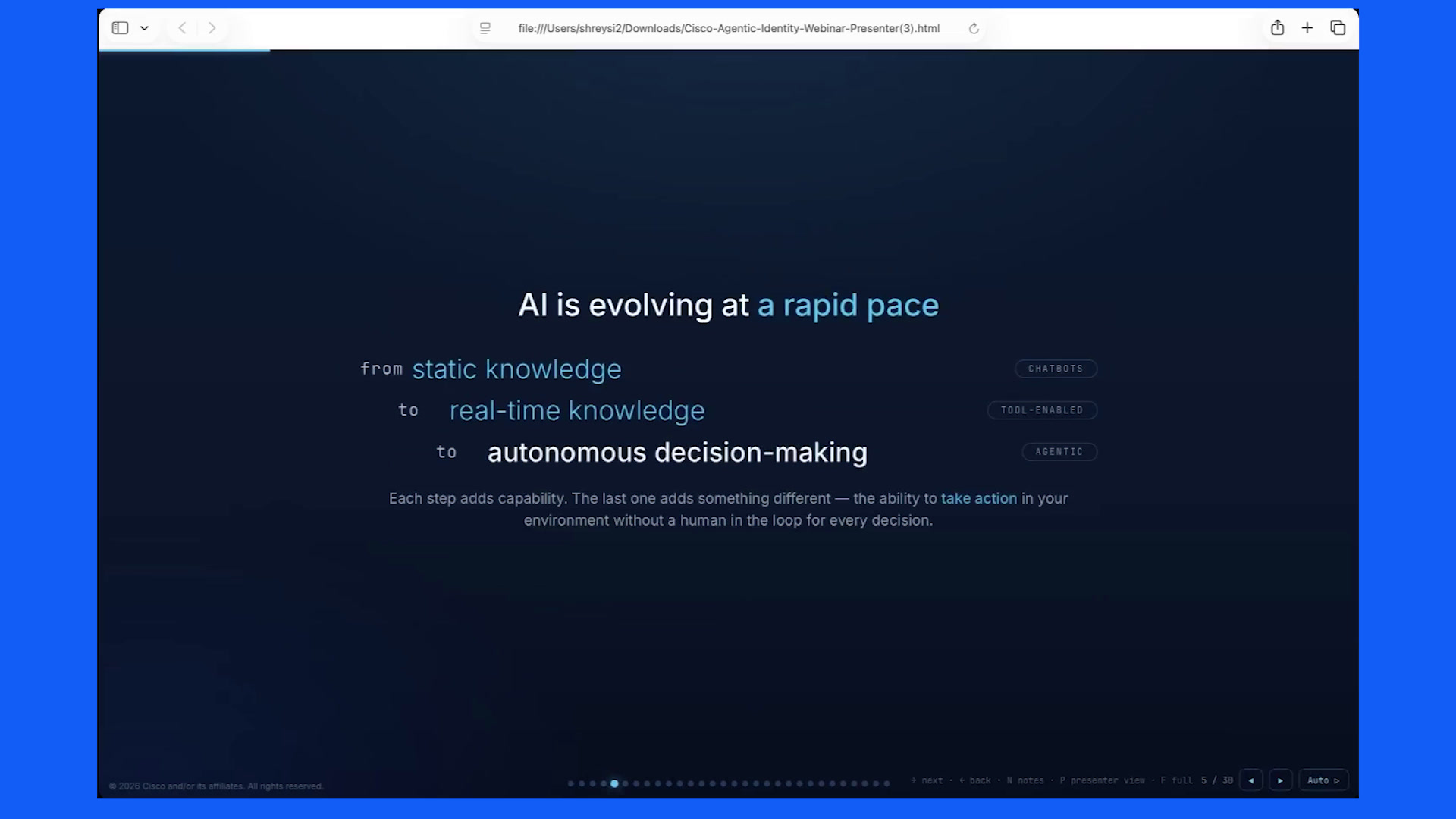This screenshot has width=1456, height=819.
Task: Click the Cisco copyright footer text
Action: (216, 786)
